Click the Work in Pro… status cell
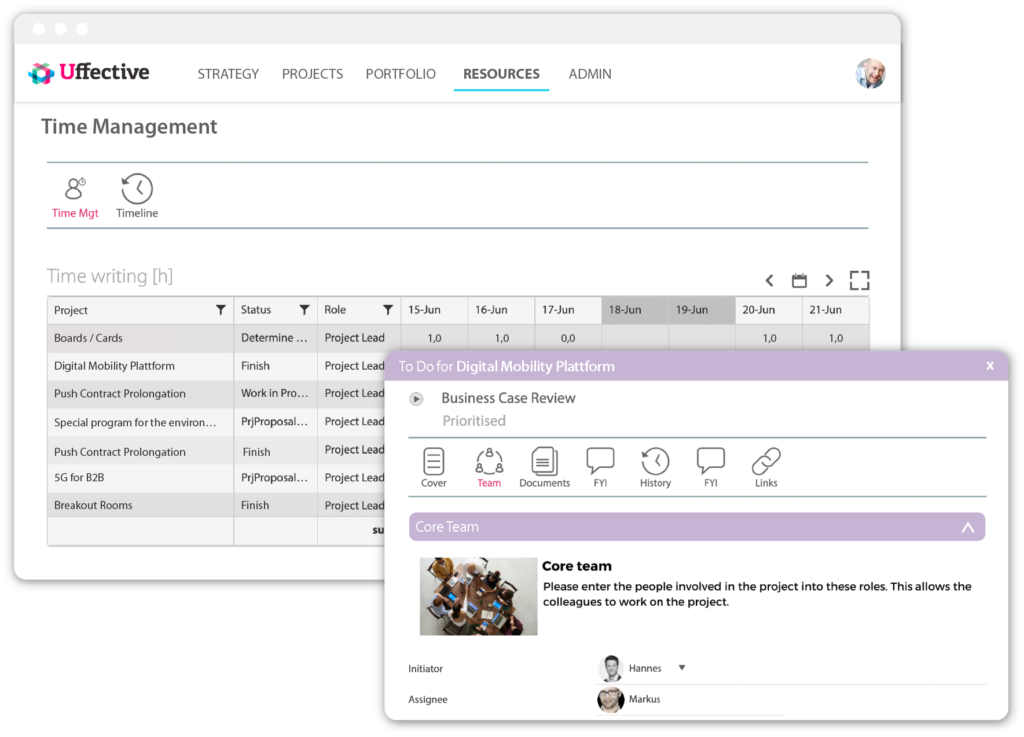 pyautogui.click(x=276, y=394)
